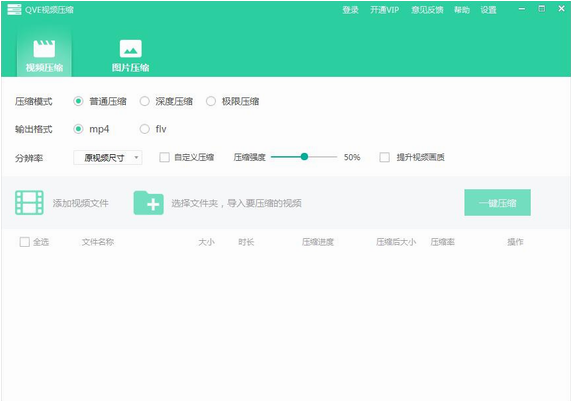
Task: Select 深度压缩 deep compression mode
Action: click(144, 101)
